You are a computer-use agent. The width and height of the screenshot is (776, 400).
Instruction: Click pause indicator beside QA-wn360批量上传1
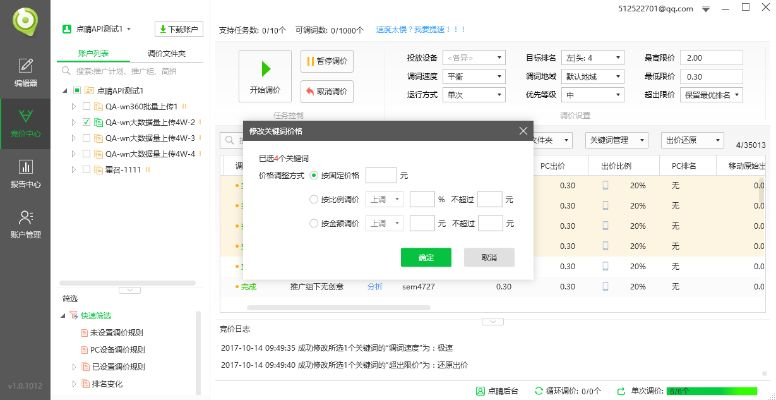coord(184,106)
